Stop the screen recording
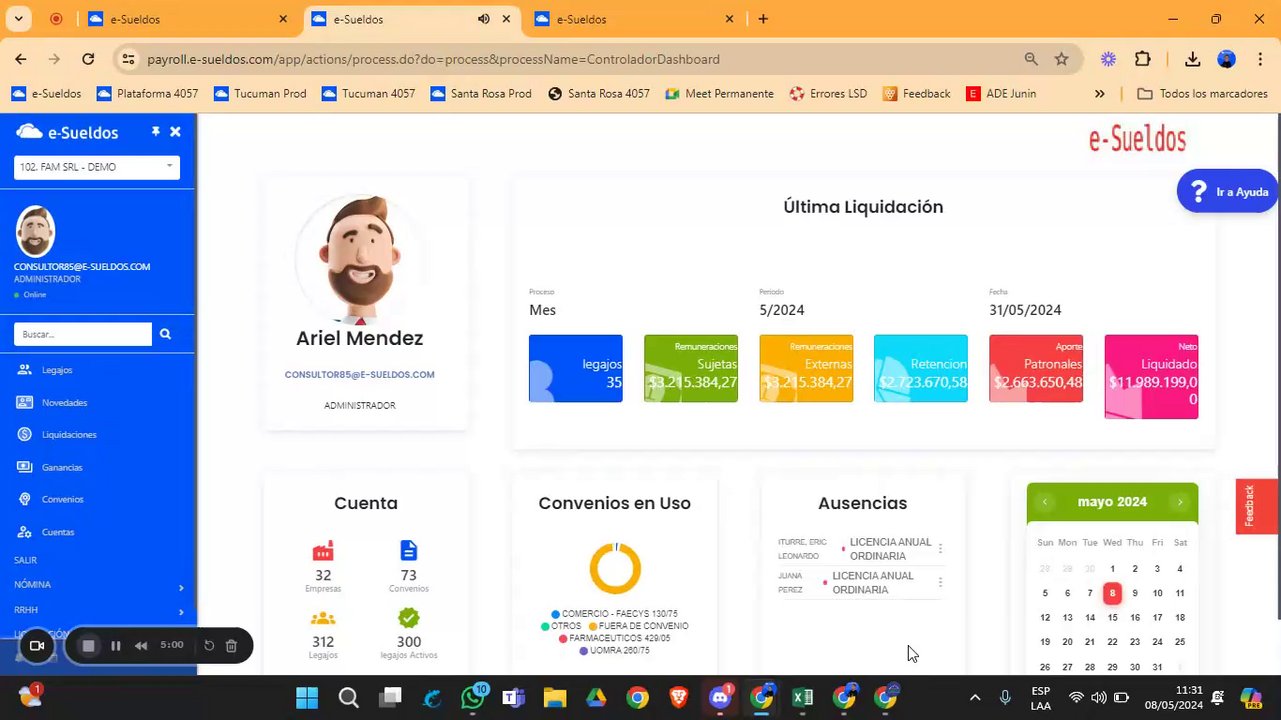This screenshot has width=1281, height=720. click(x=88, y=646)
